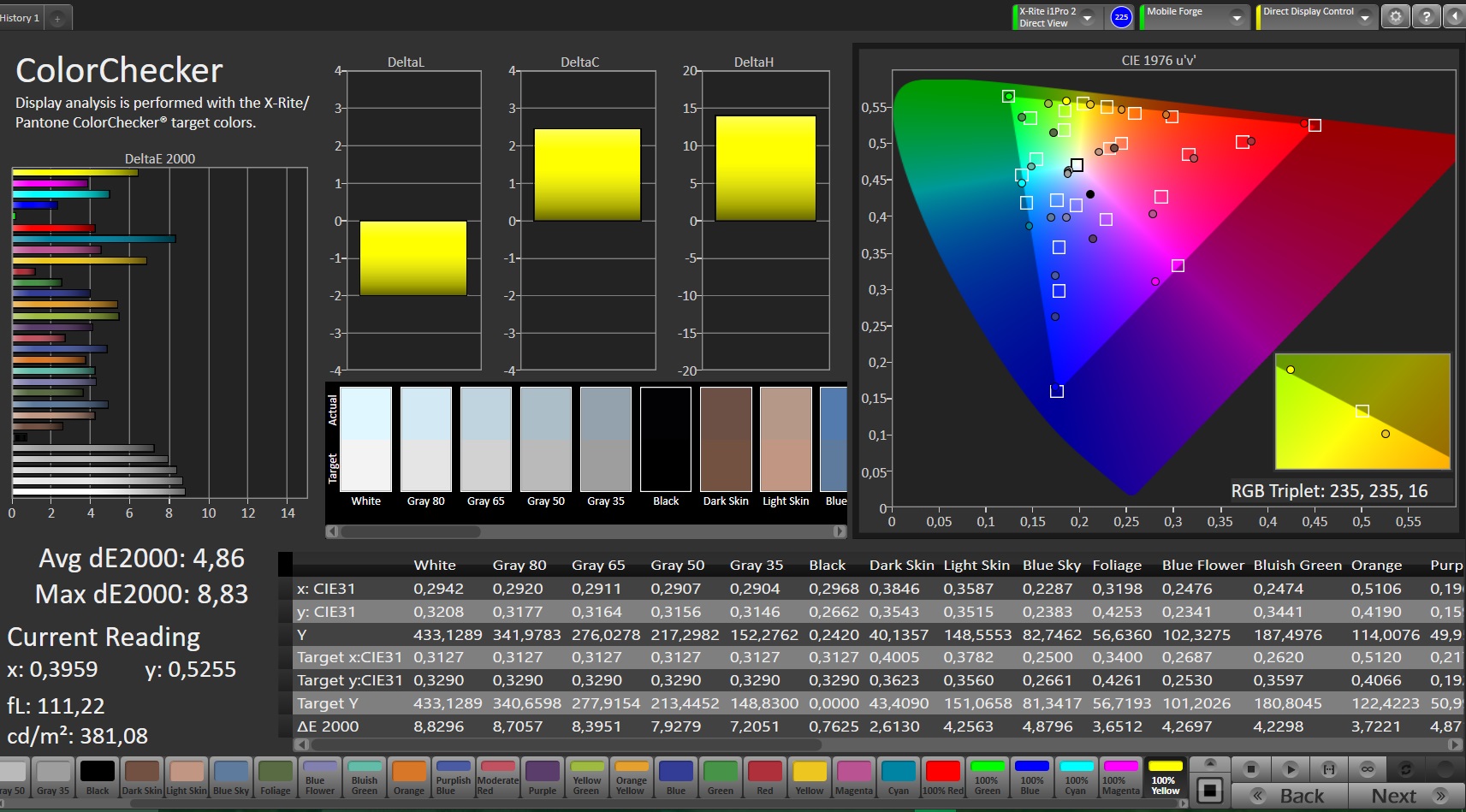Viewport: 1466px width, 812px height.
Task: Open the settings gear in top toolbar
Action: 1396,16
